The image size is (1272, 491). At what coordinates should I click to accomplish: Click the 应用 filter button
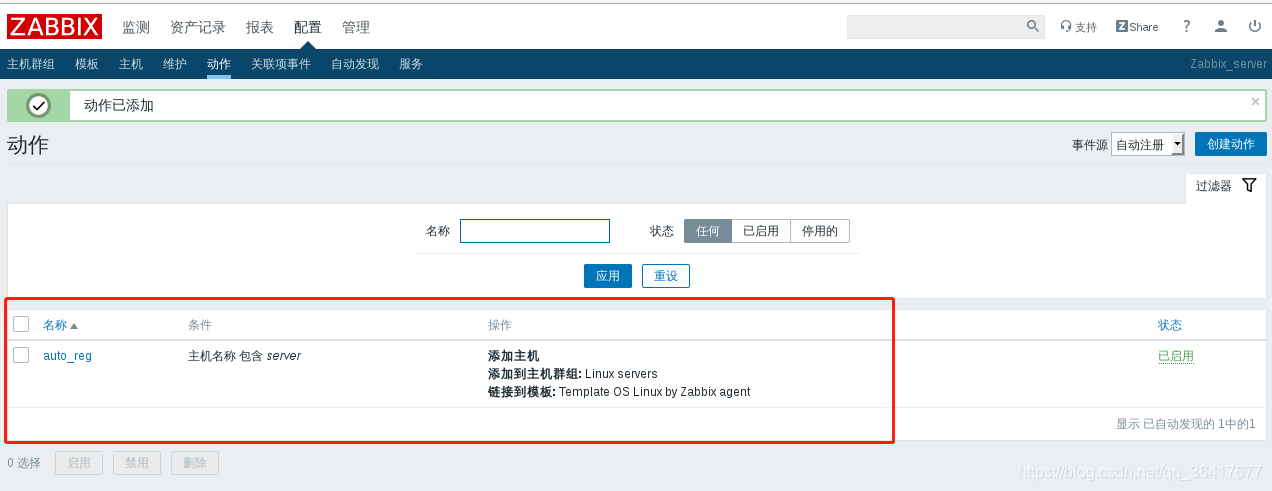tap(608, 276)
